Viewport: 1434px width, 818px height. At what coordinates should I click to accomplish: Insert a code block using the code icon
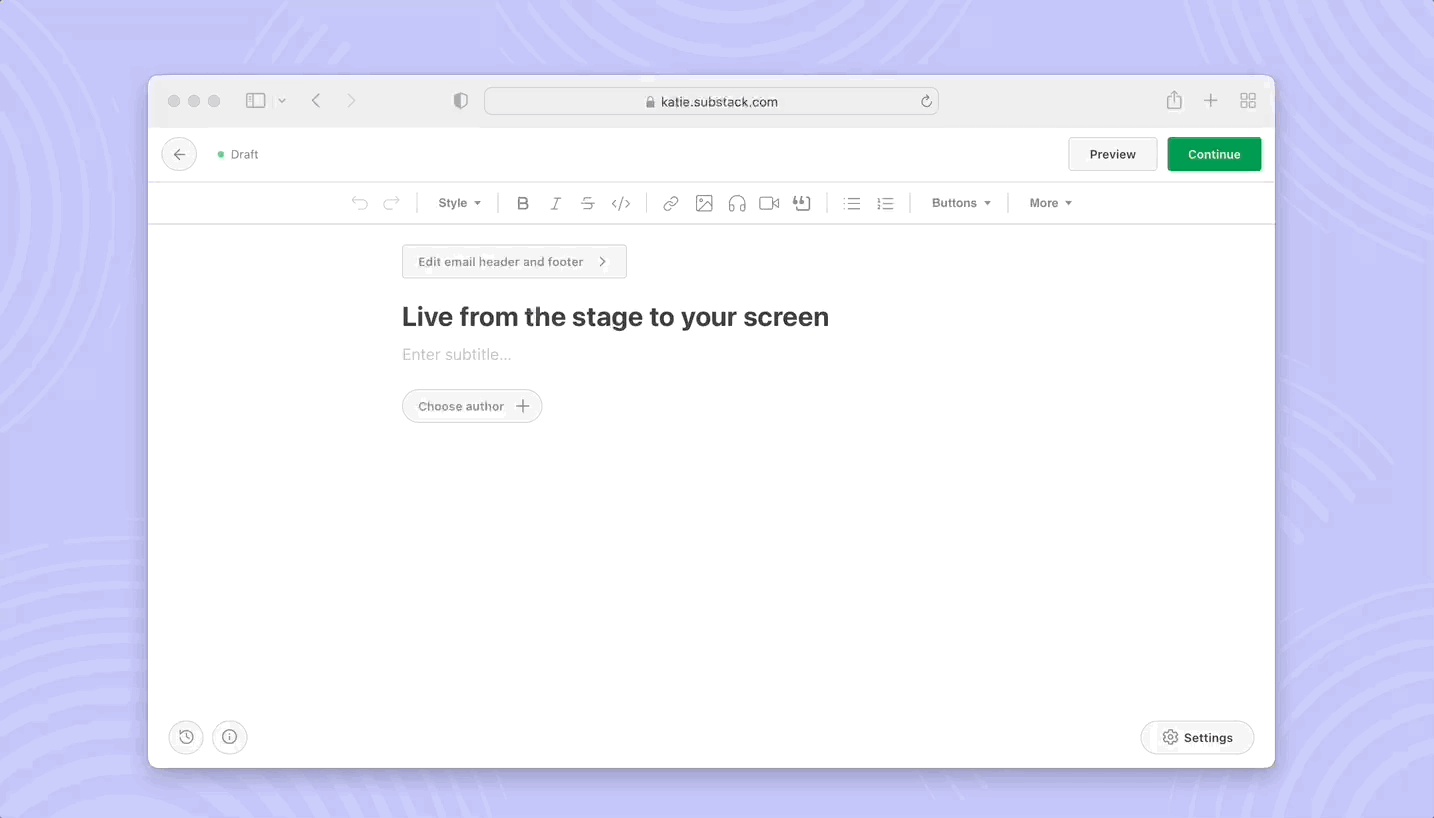click(621, 203)
